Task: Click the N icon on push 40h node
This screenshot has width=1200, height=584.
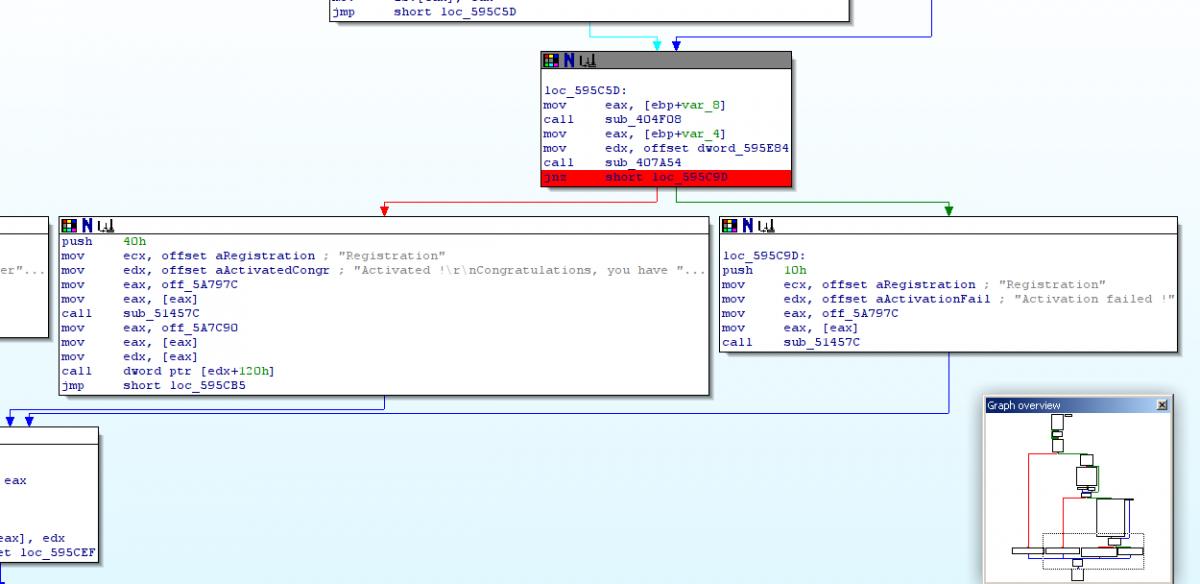Action: click(86, 226)
